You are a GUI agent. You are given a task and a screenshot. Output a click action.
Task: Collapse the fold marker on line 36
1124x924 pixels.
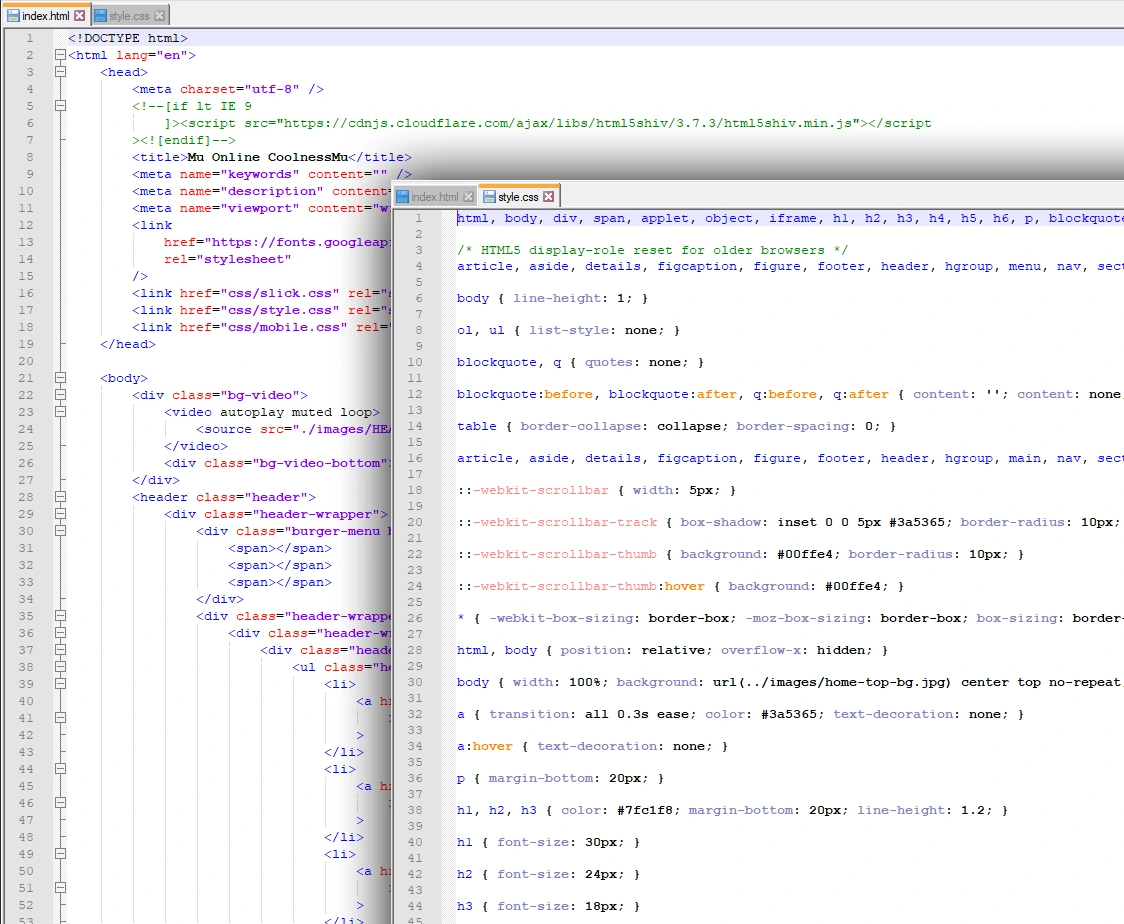point(60,633)
